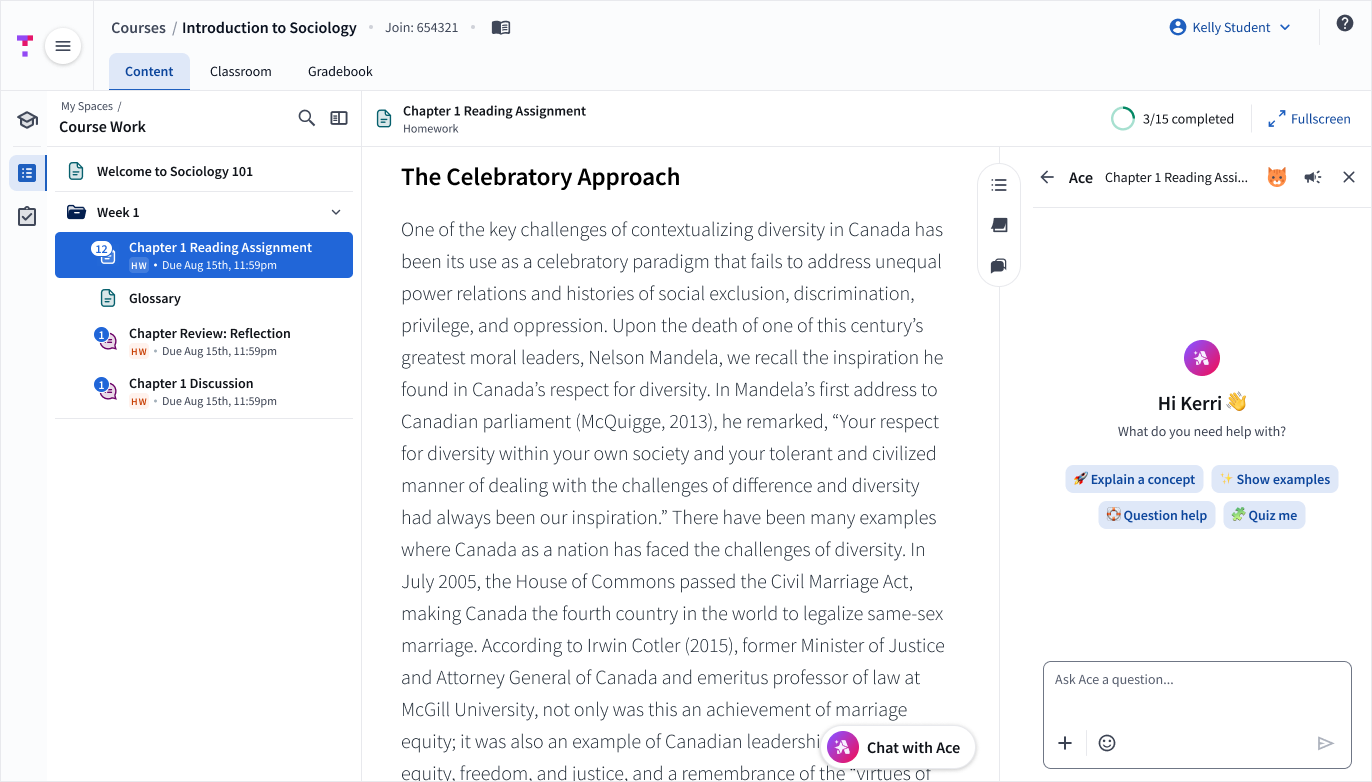Toggle the sidebar panel layout icon

click(339, 118)
